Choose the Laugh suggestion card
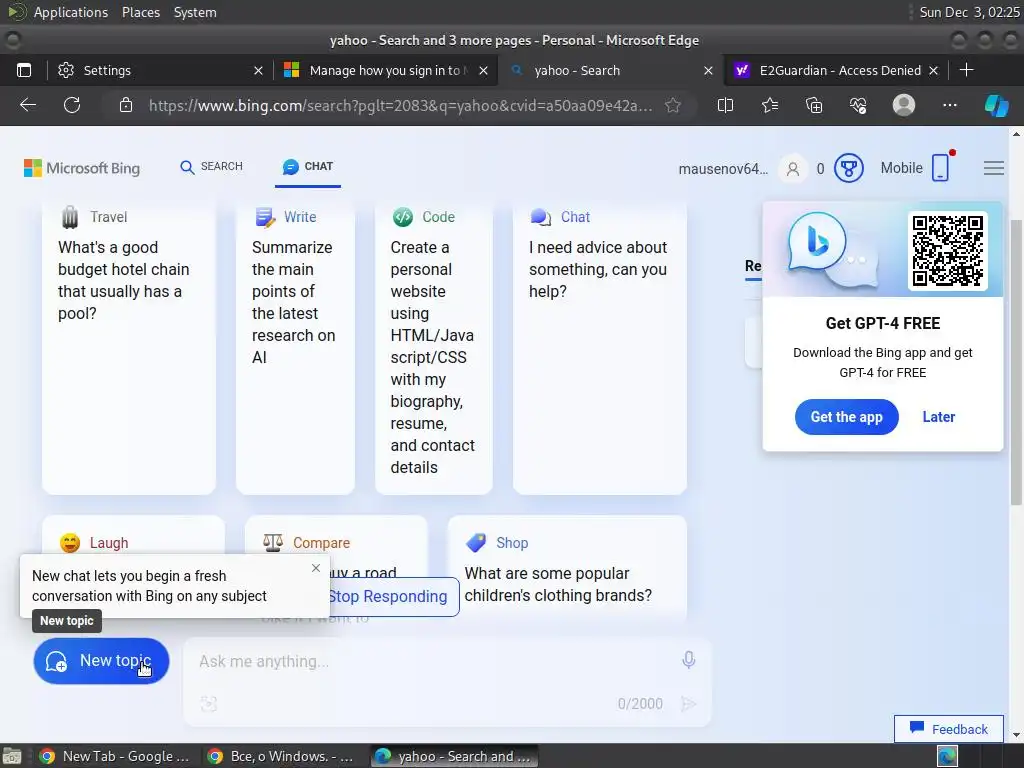 pos(133,535)
